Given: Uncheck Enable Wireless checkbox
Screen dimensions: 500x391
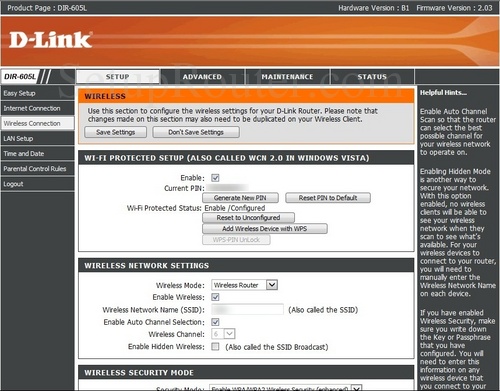Looking at the screenshot, I should tap(215, 297).
